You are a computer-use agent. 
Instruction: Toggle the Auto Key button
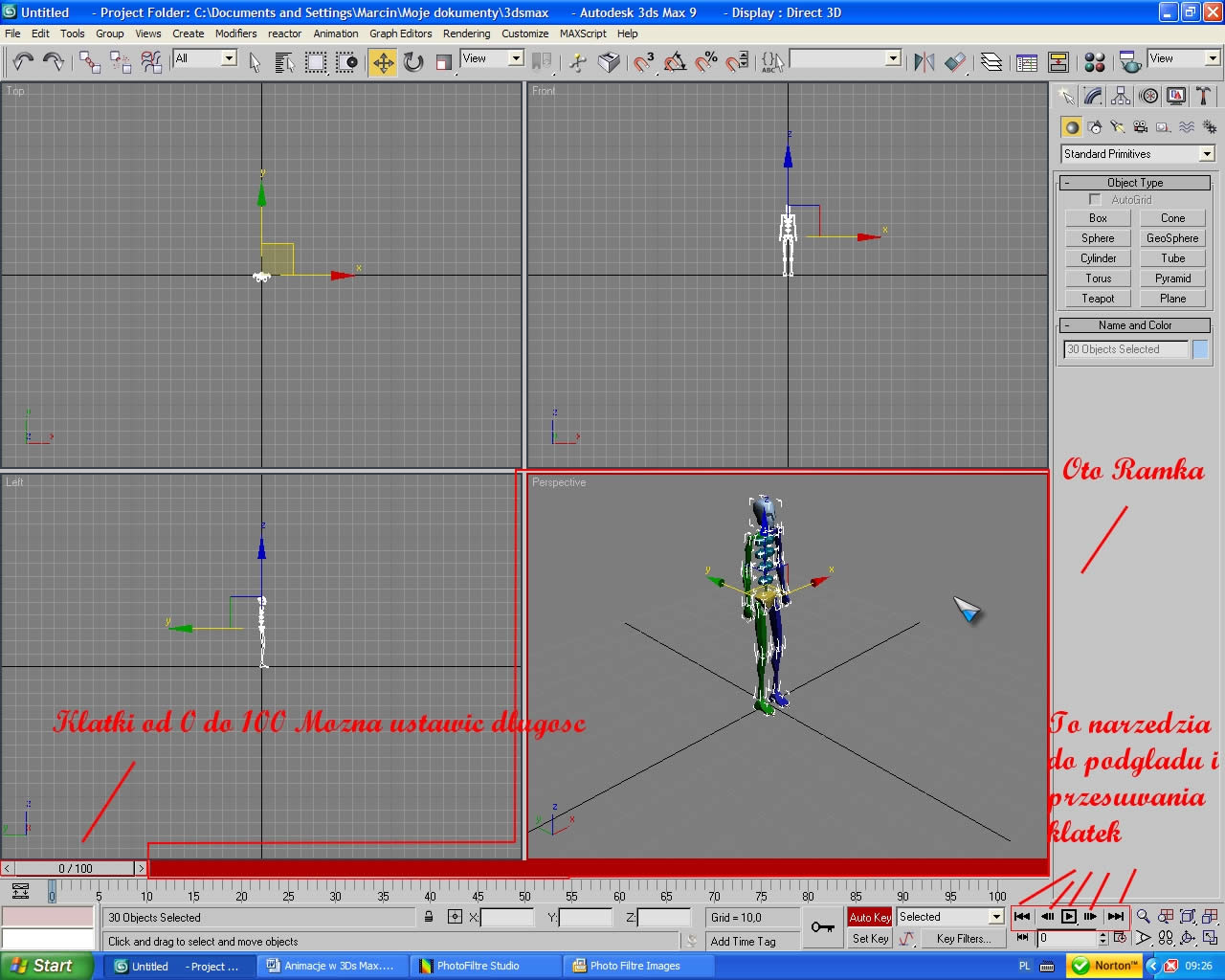click(869, 917)
